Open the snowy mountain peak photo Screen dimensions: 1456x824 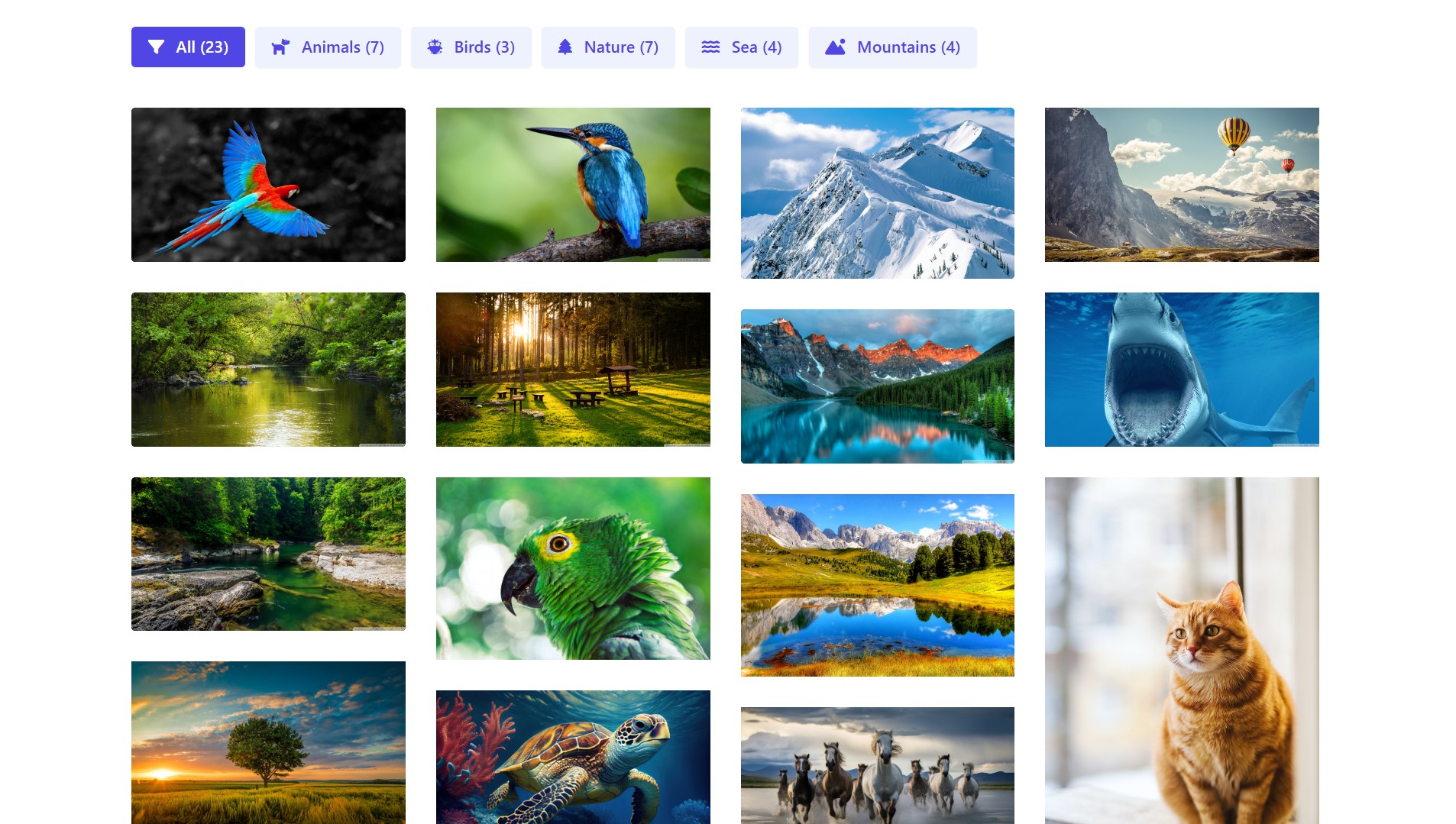click(878, 193)
